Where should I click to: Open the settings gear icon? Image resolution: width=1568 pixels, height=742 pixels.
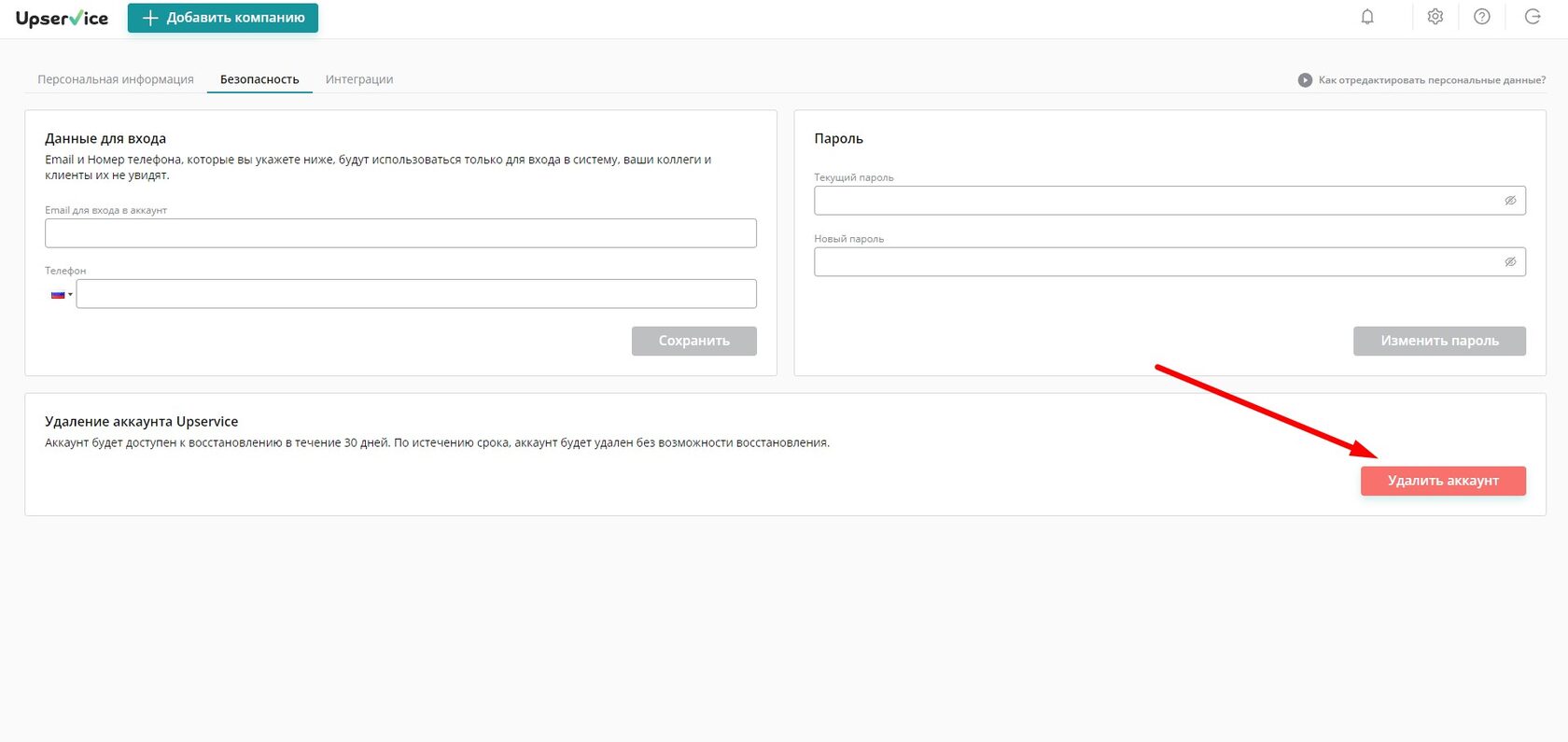point(1435,17)
